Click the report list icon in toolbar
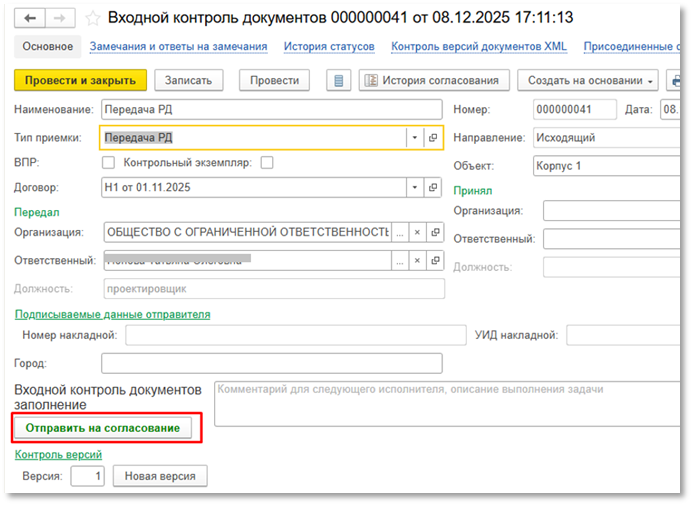The width and height of the screenshot is (693, 506). 339,81
